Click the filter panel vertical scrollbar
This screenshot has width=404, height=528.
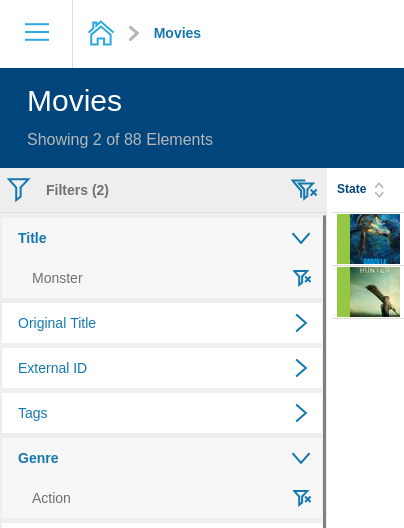coord(324,370)
